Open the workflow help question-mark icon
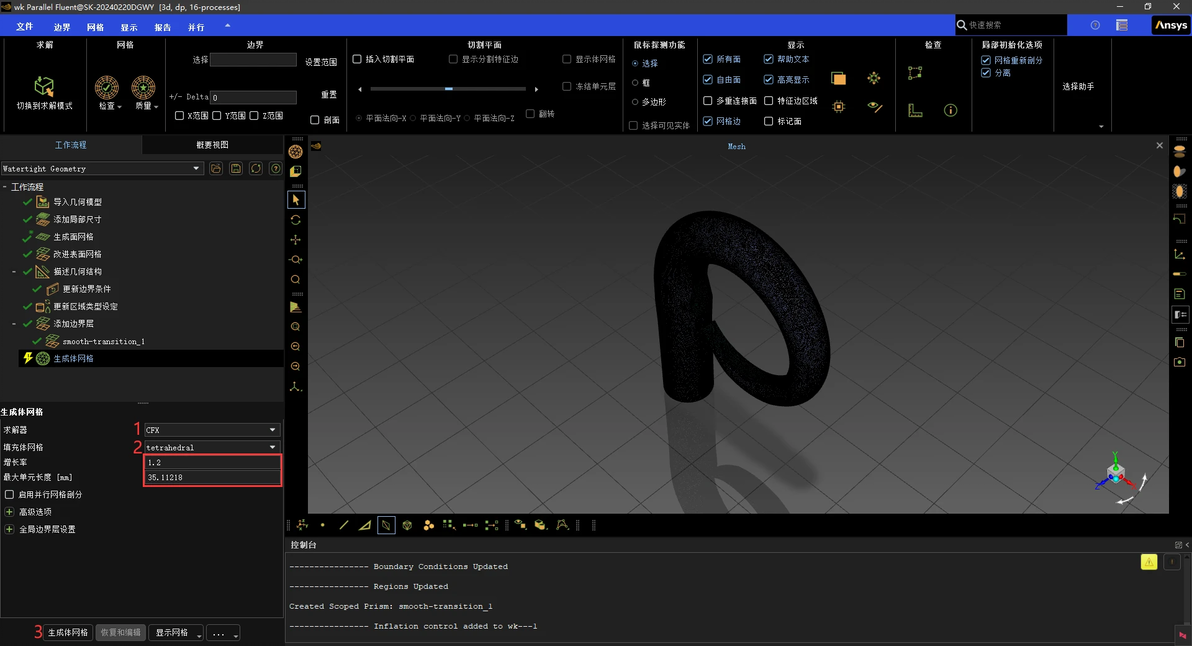The image size is (1192, 646). click(275, 168)
